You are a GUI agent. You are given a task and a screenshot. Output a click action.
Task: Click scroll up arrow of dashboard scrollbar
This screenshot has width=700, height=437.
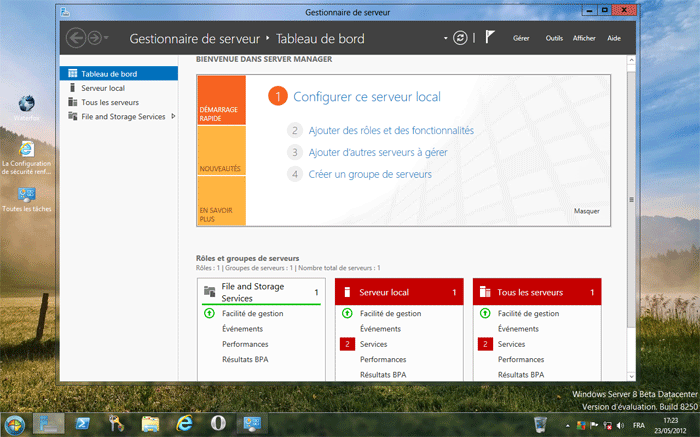click(631, 60)
